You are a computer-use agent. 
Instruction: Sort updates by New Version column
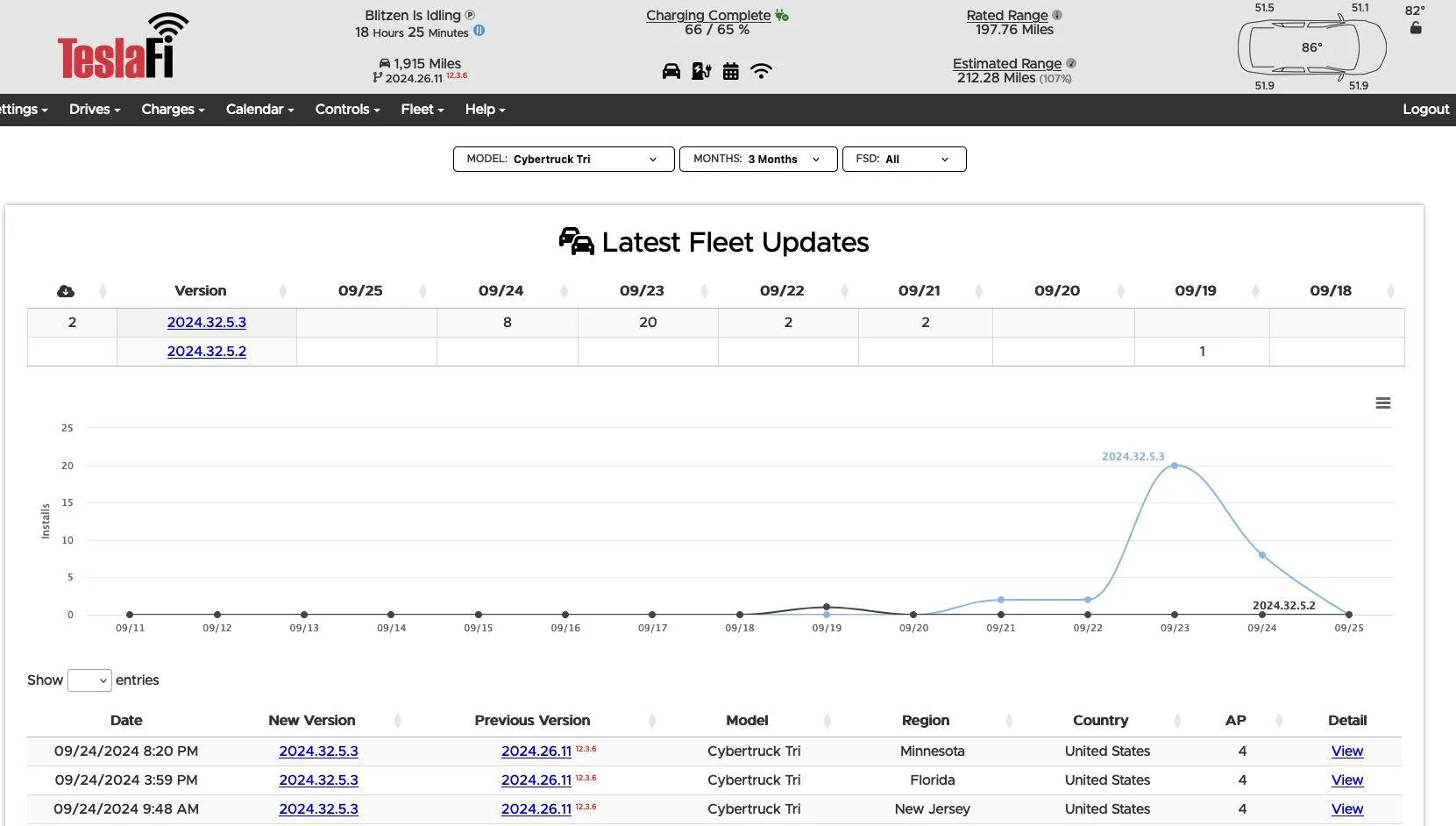pyautogui.click(x=397, y=721)
